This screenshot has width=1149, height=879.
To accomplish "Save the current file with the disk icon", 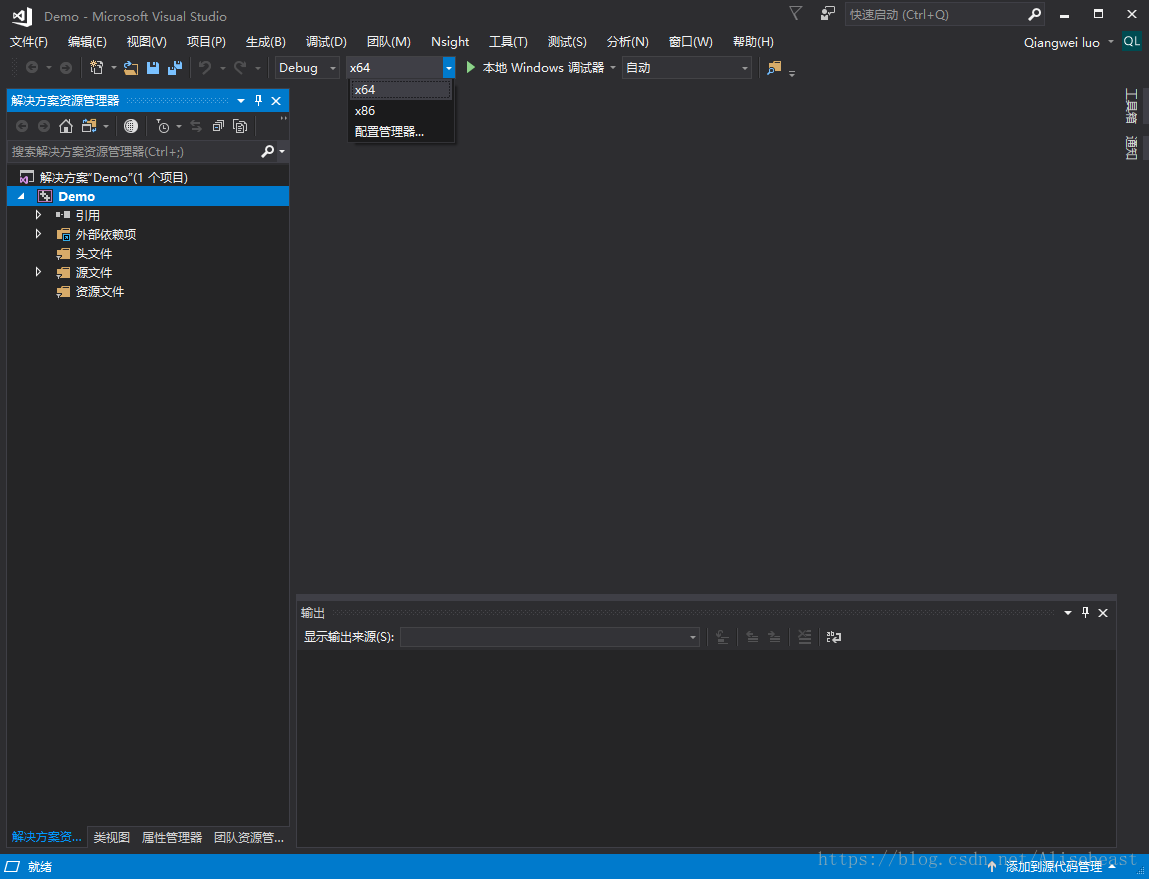I will tap(152, 68).
